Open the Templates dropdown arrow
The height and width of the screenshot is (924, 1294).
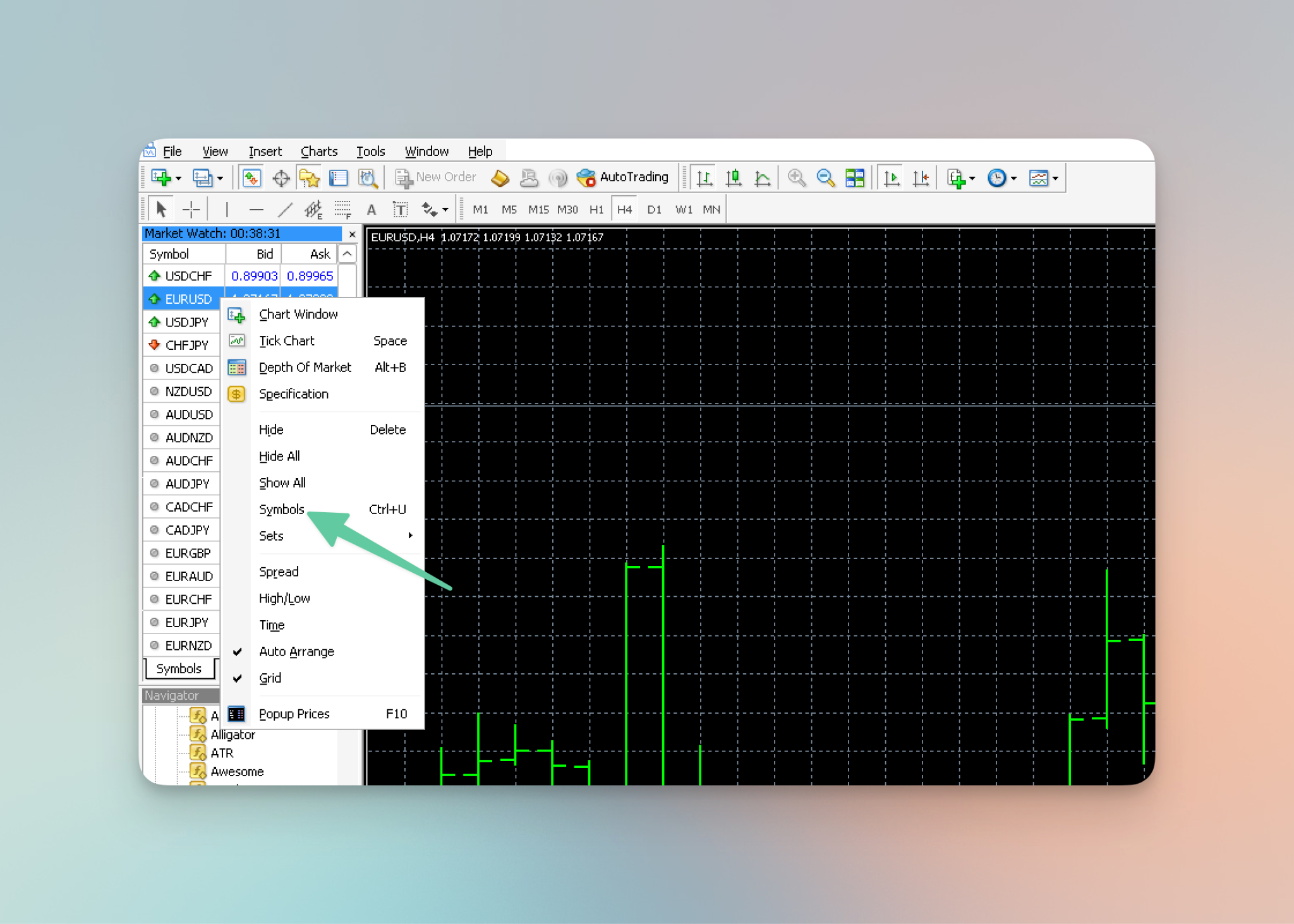click(1055, 179)
